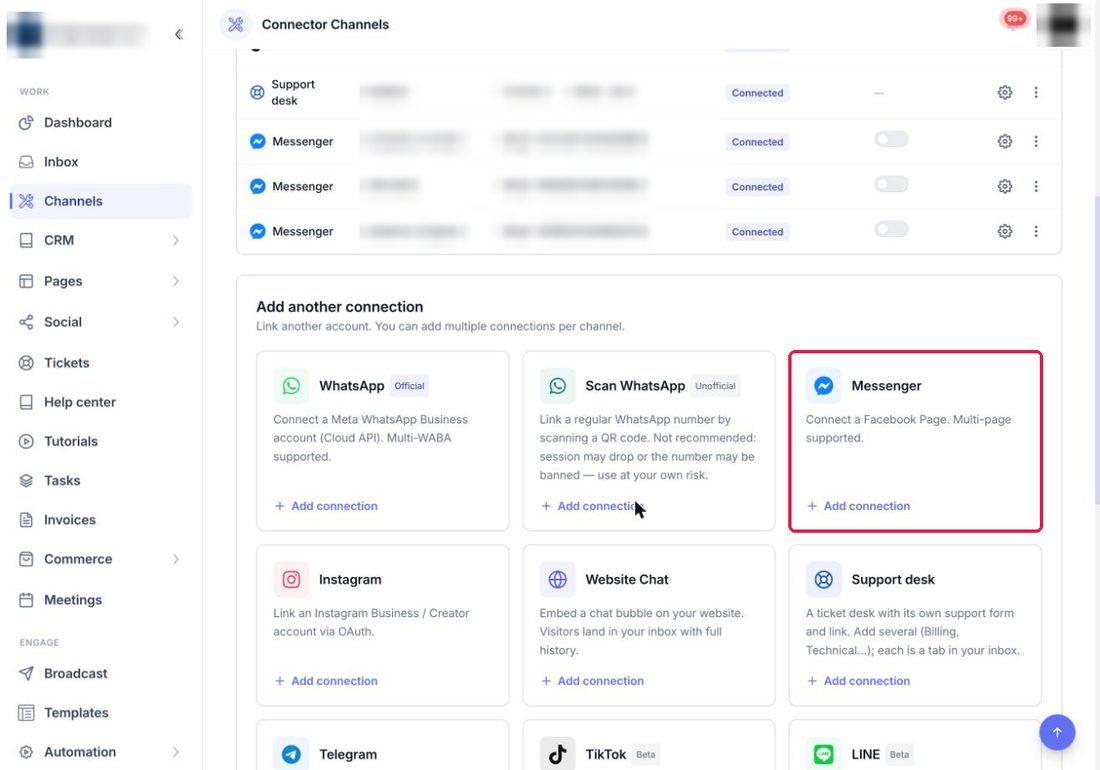Click the Scan WhatsApp card icon
The height and width of the screenshot is (770, 1100).
(x=558, y=386)
